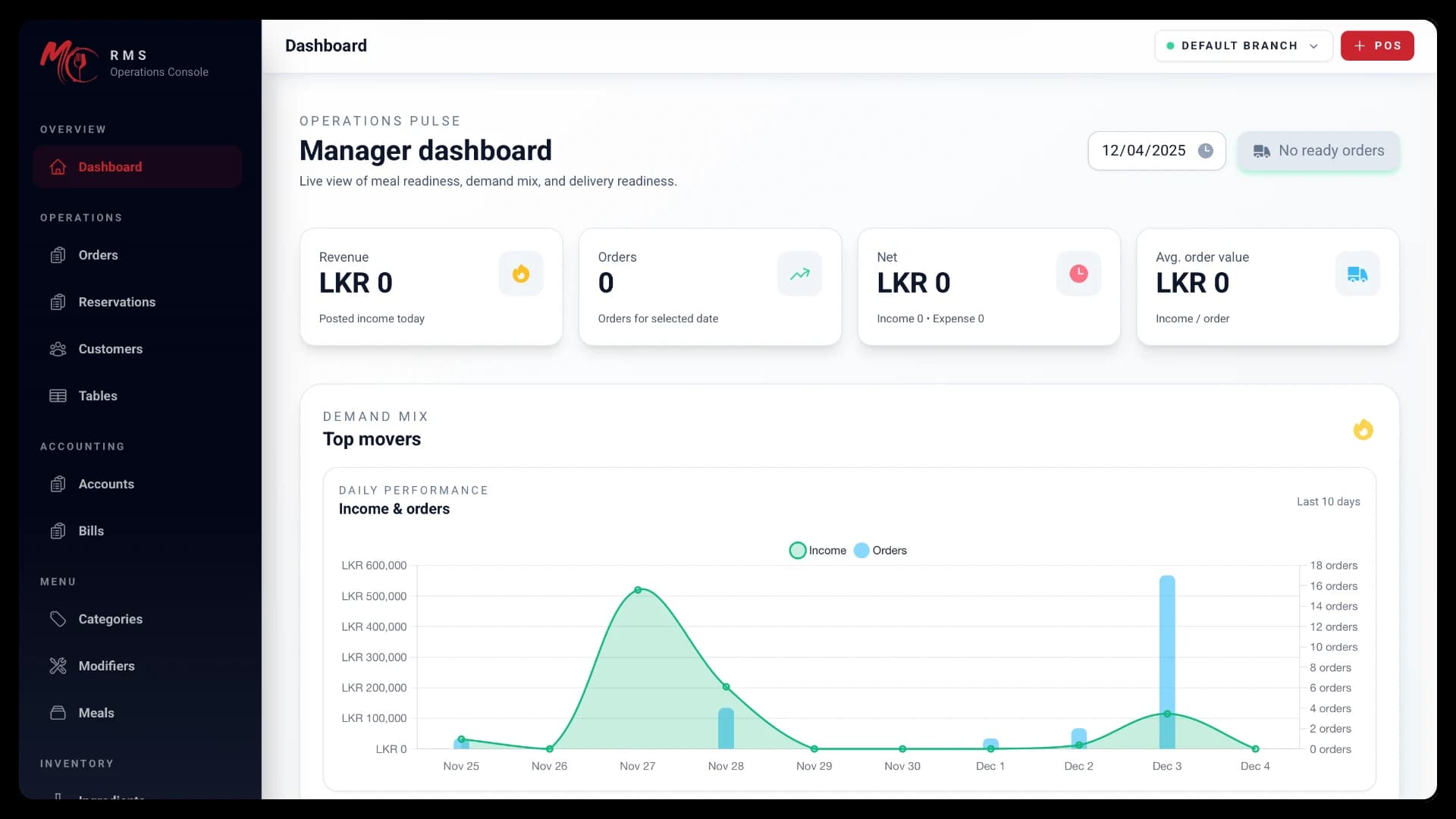Toggle the Income series in chart legend
1456x819 pixels.
coord(817,551)
